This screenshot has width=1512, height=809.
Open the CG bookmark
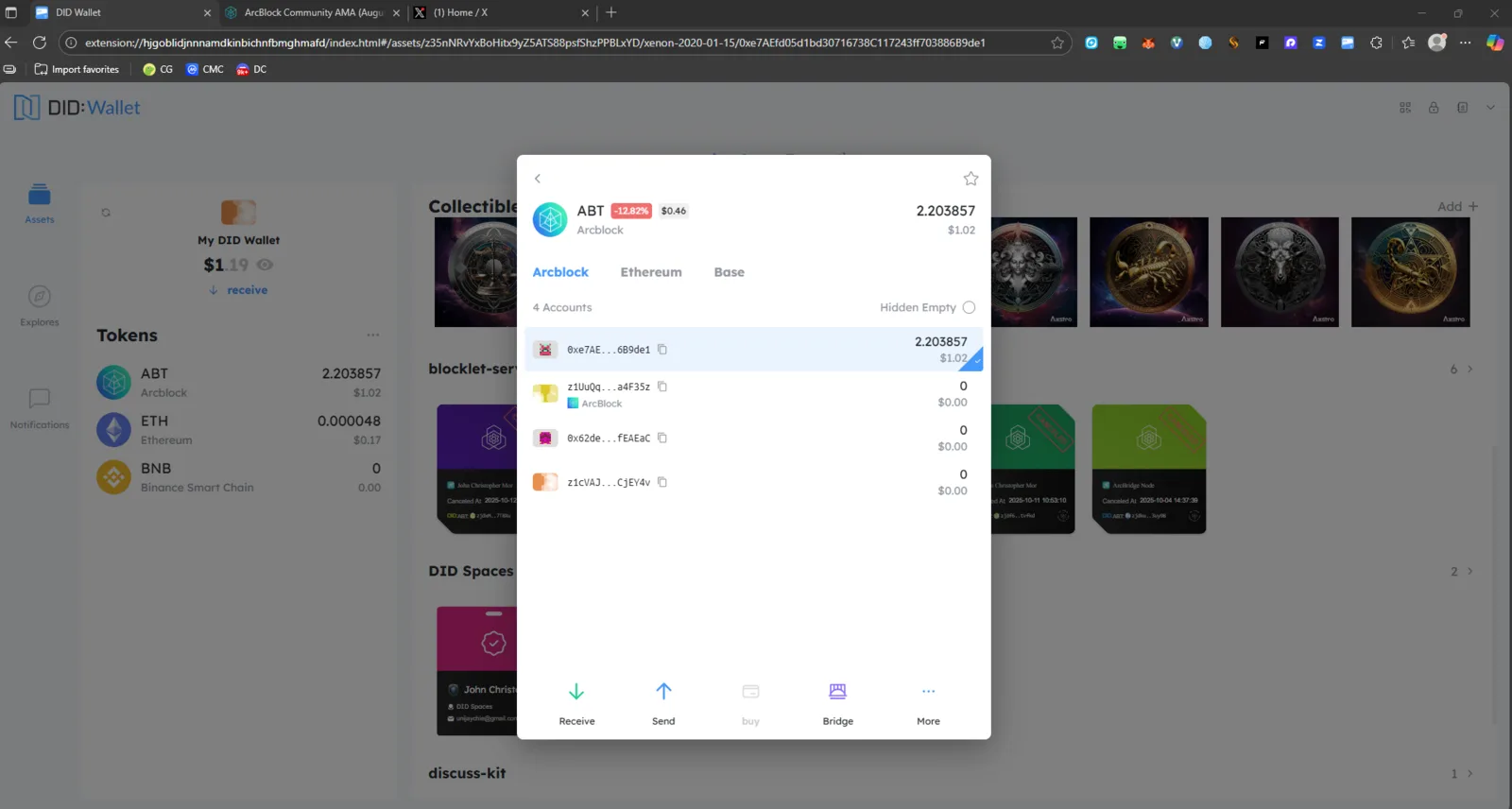pos(158,69)
